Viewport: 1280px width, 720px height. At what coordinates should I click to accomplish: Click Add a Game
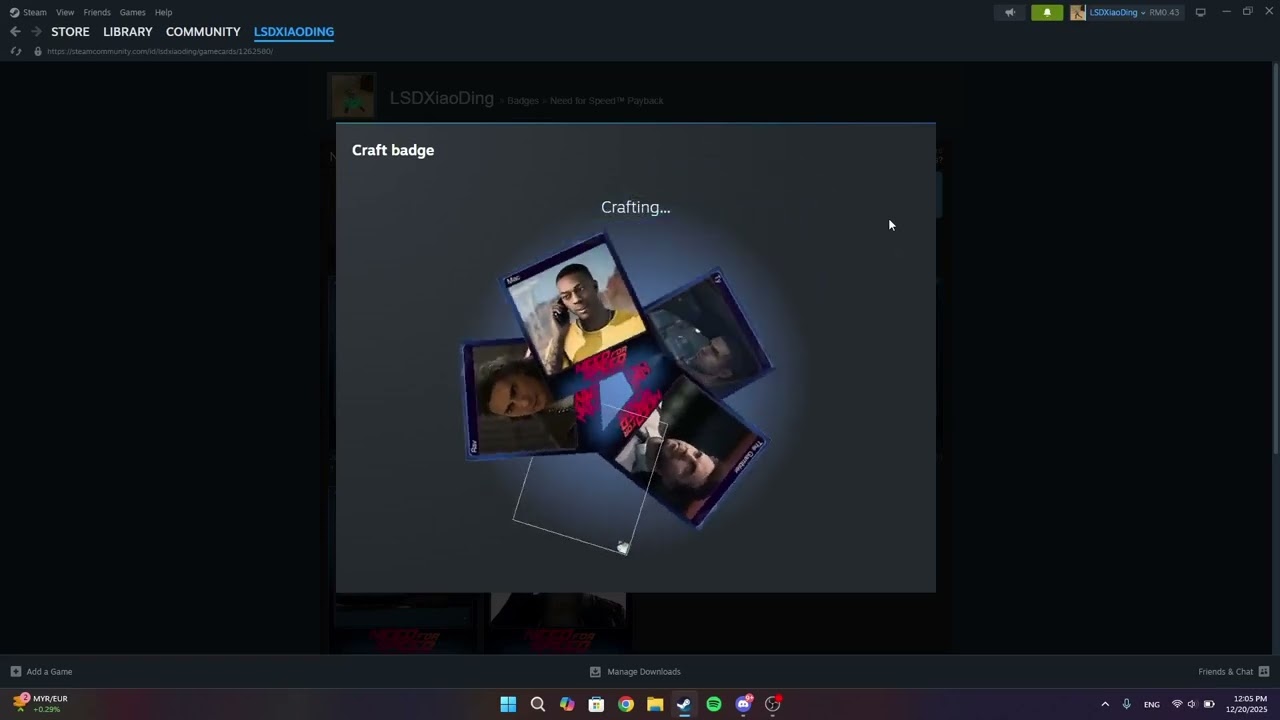41,672
